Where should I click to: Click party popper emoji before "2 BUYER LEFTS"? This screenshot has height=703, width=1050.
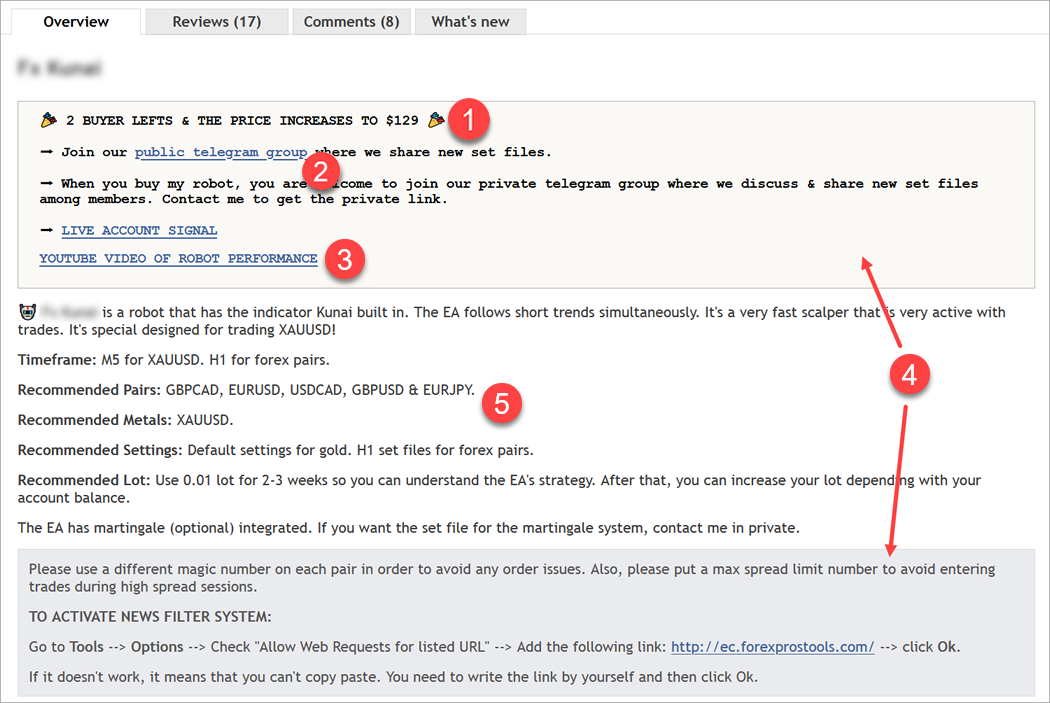point(48,121)
